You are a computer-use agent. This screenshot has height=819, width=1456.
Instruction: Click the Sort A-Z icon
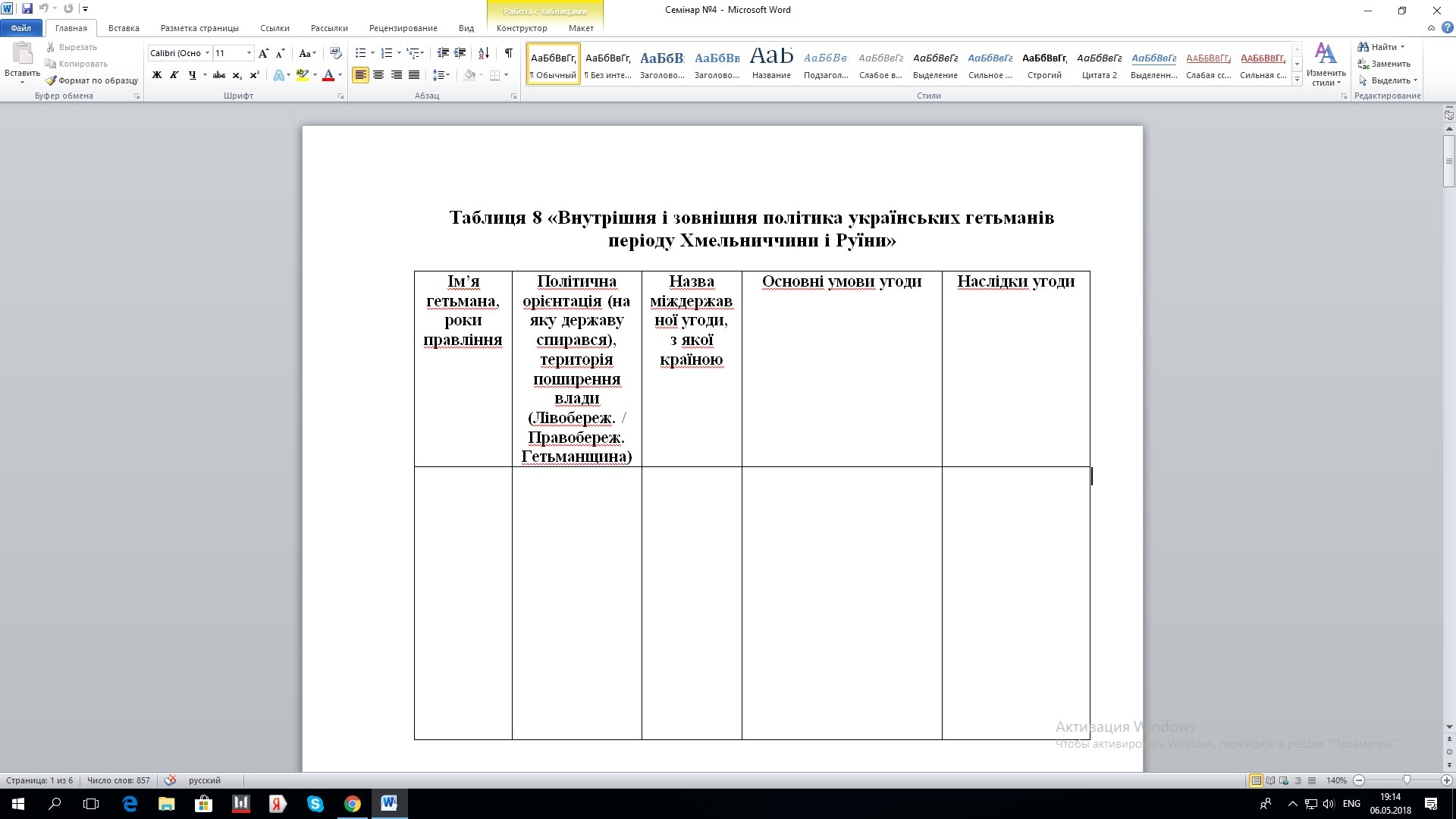pyautogui.click(x=484, y=53)
